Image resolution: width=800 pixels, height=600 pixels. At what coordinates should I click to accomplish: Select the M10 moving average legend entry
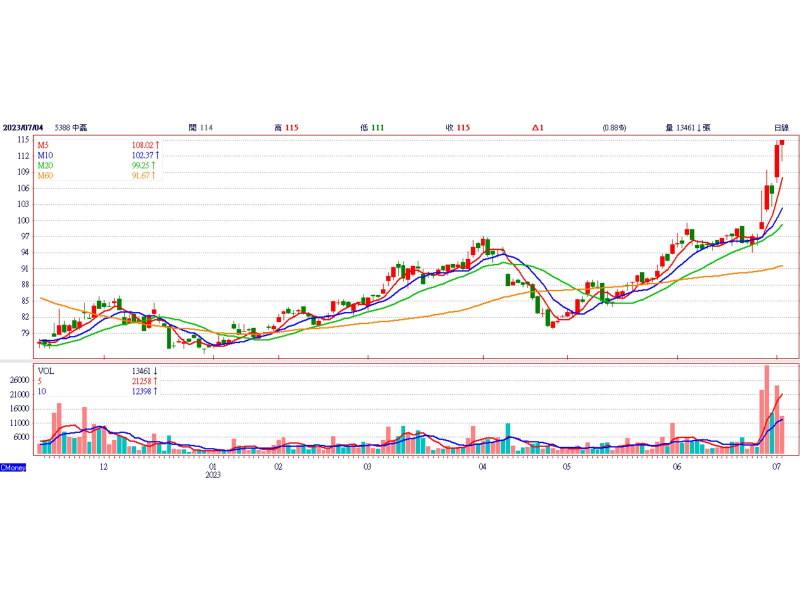pos(45,156)
